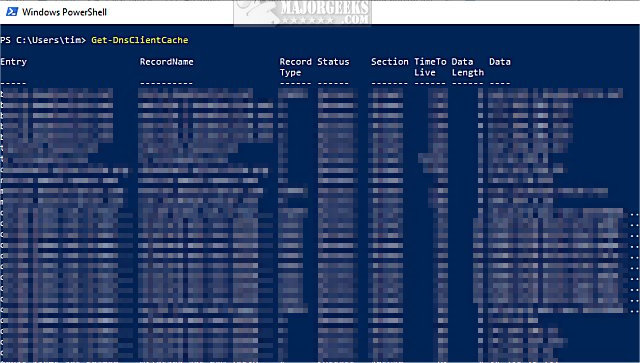This screenshot has width=640, height=363.
Task: Select the Record Type column header
Action: [x=296, y=67]
